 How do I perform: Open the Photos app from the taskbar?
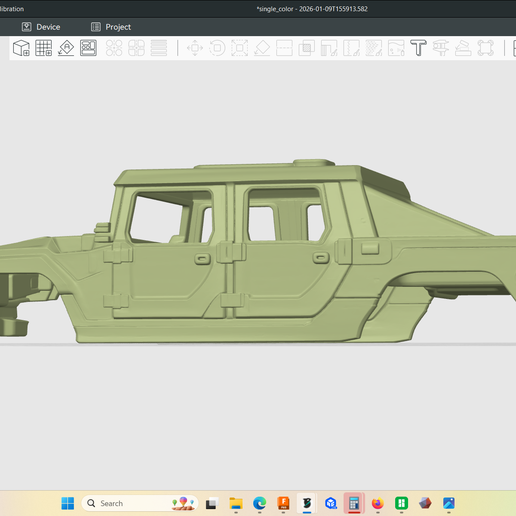[449, 503]
